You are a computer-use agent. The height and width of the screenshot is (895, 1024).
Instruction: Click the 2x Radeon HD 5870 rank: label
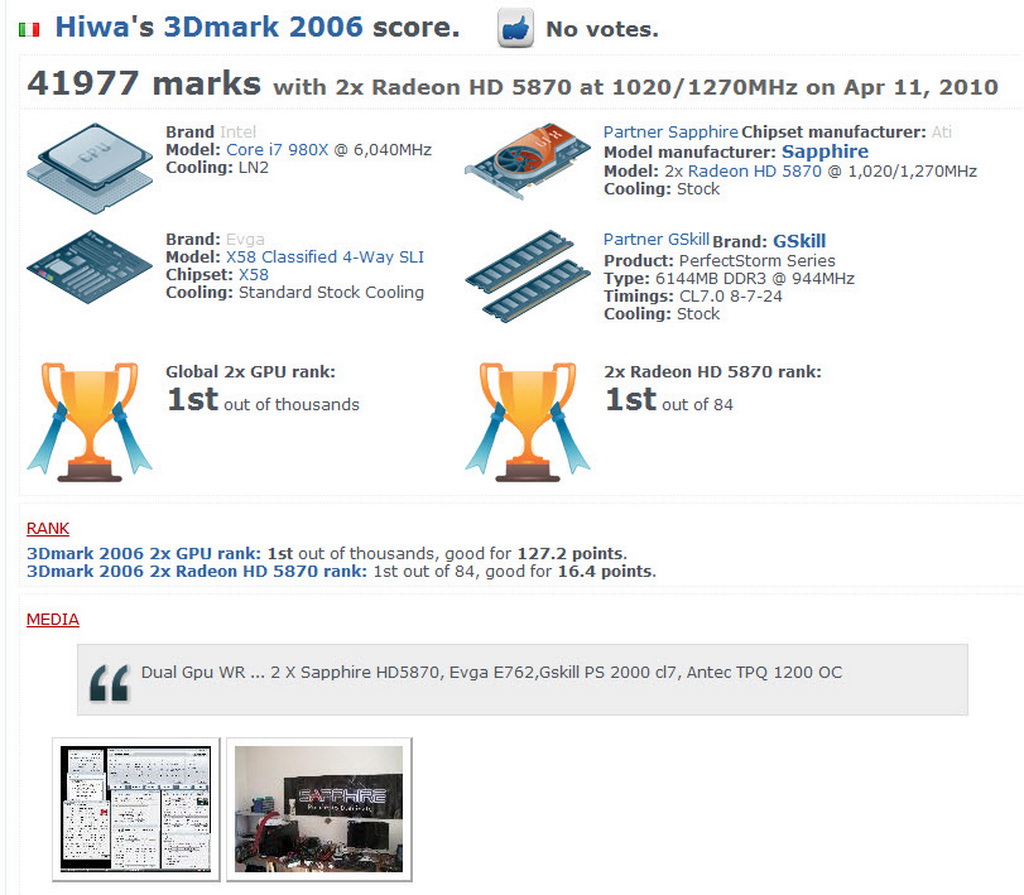click(712, 372)
